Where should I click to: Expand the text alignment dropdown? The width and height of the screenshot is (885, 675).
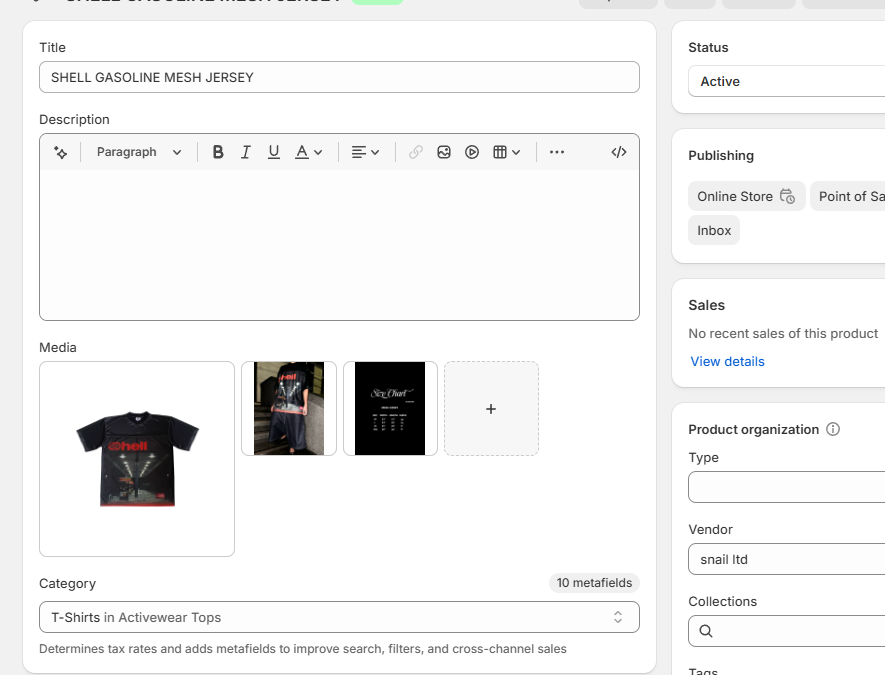click(366, 152)
